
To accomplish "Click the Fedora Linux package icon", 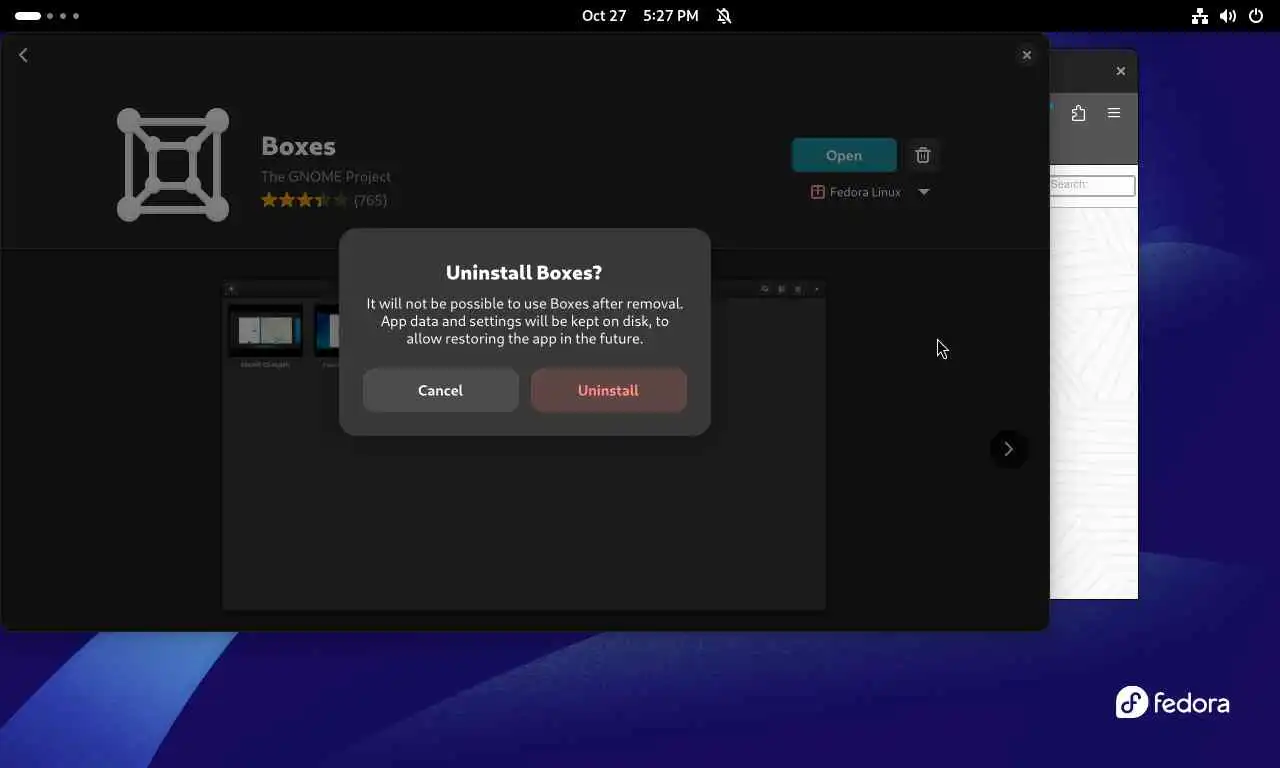I will click(817, 192).
